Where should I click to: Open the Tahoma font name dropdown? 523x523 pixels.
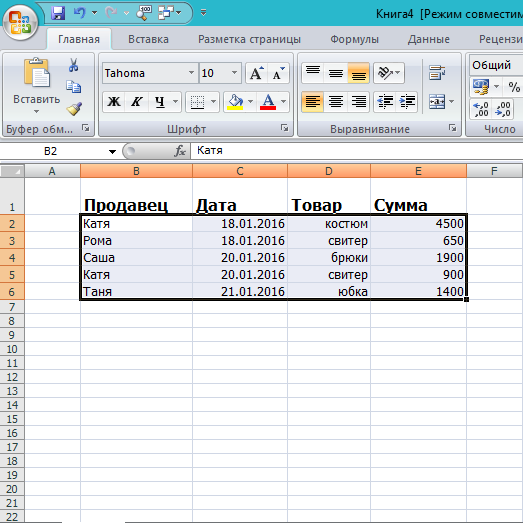[x=191, y=72]
